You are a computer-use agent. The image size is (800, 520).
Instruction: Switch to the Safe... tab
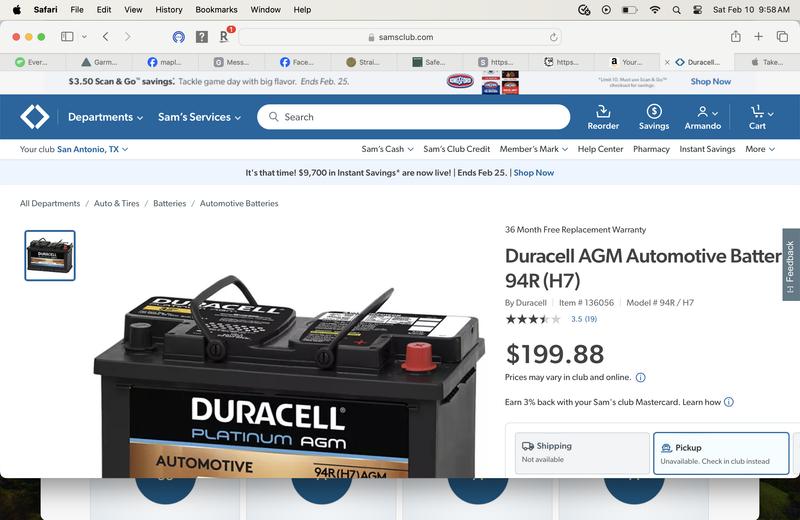[x=429, y=62]
